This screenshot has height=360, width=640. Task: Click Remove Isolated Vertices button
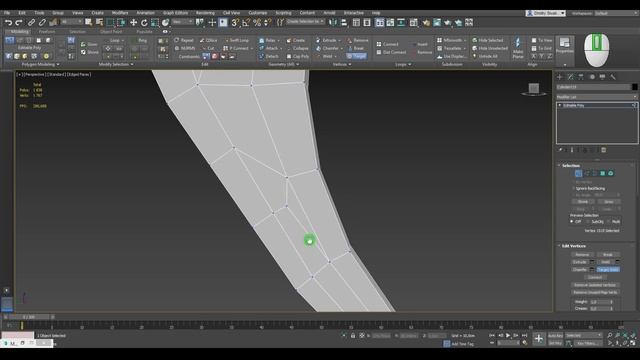pos(595,285)
